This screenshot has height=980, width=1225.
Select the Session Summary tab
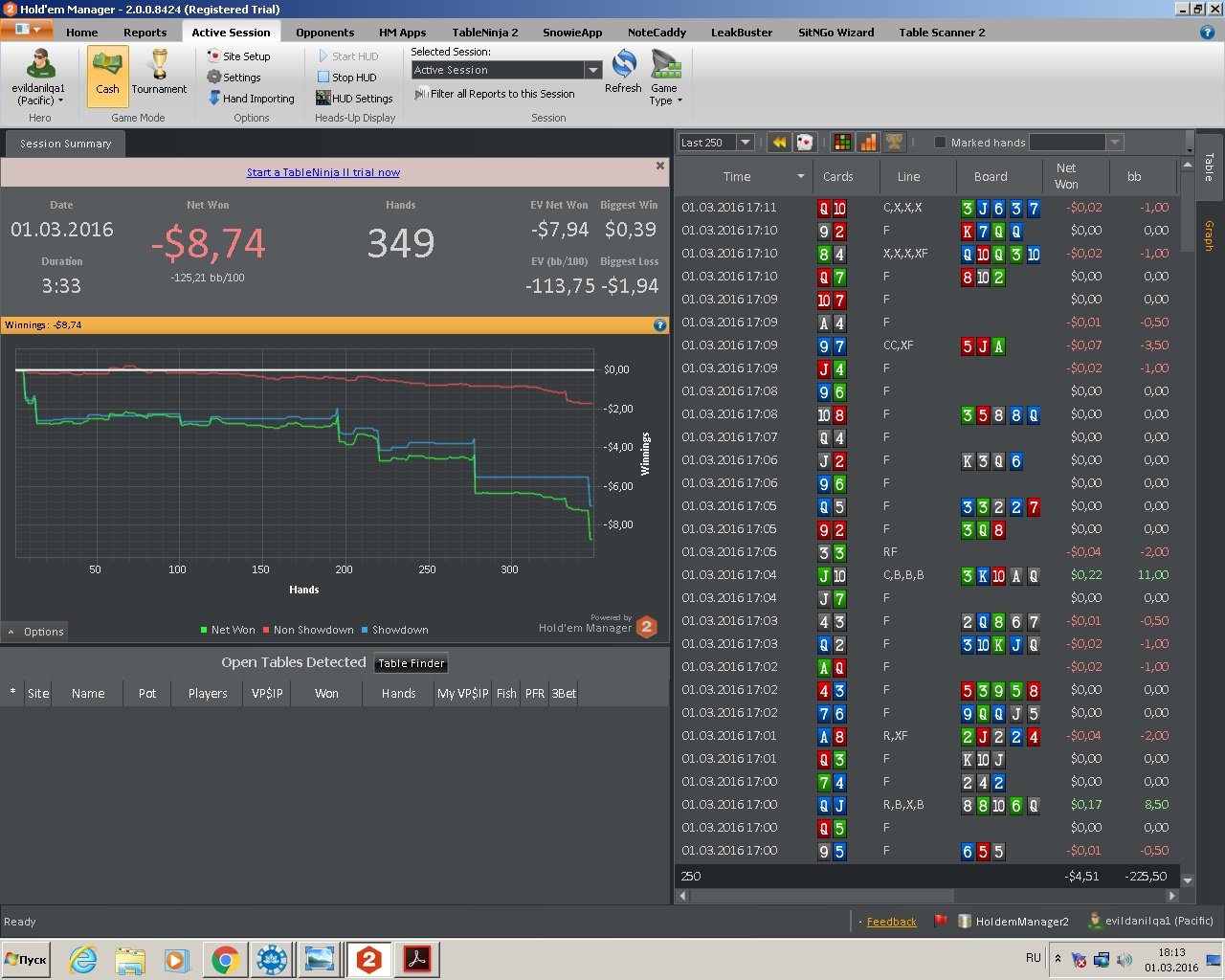tap(66, 144)
